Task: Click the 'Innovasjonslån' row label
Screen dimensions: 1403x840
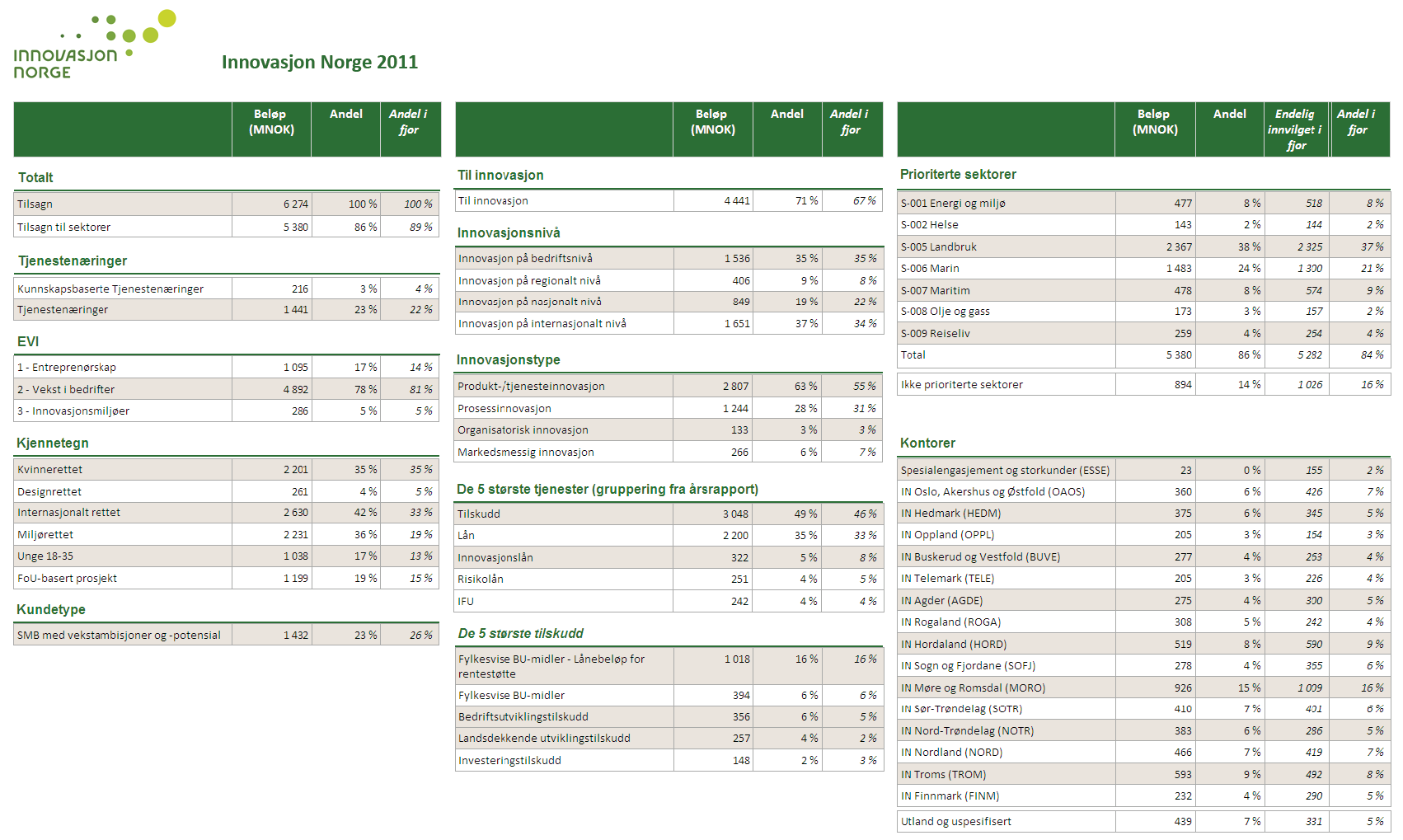Action: (x=495, y=557)
